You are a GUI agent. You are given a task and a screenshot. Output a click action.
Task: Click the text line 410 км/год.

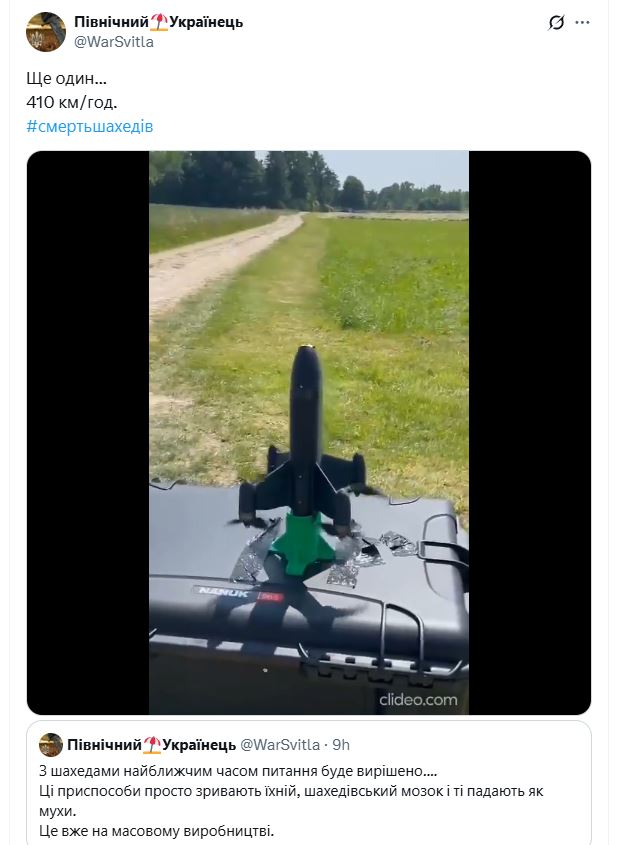[72, 102]
